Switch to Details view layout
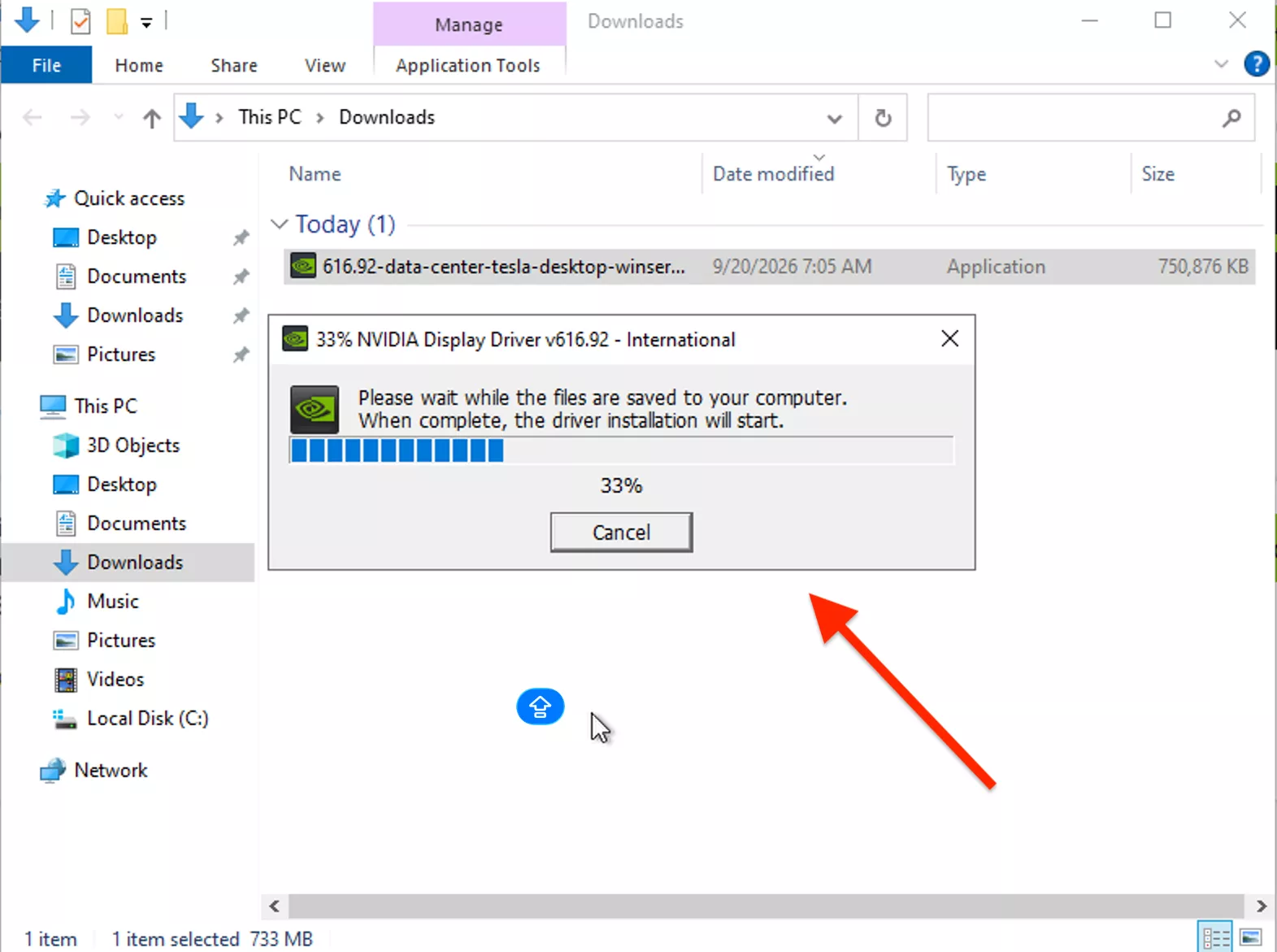This screenshot has width=1277, height=952. coord(1216,937)
